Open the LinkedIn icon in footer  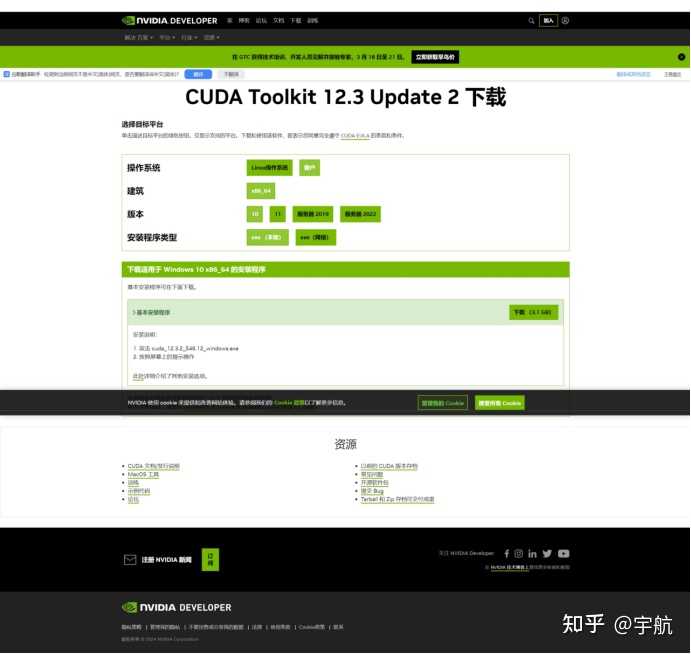(x=532, y=554)
